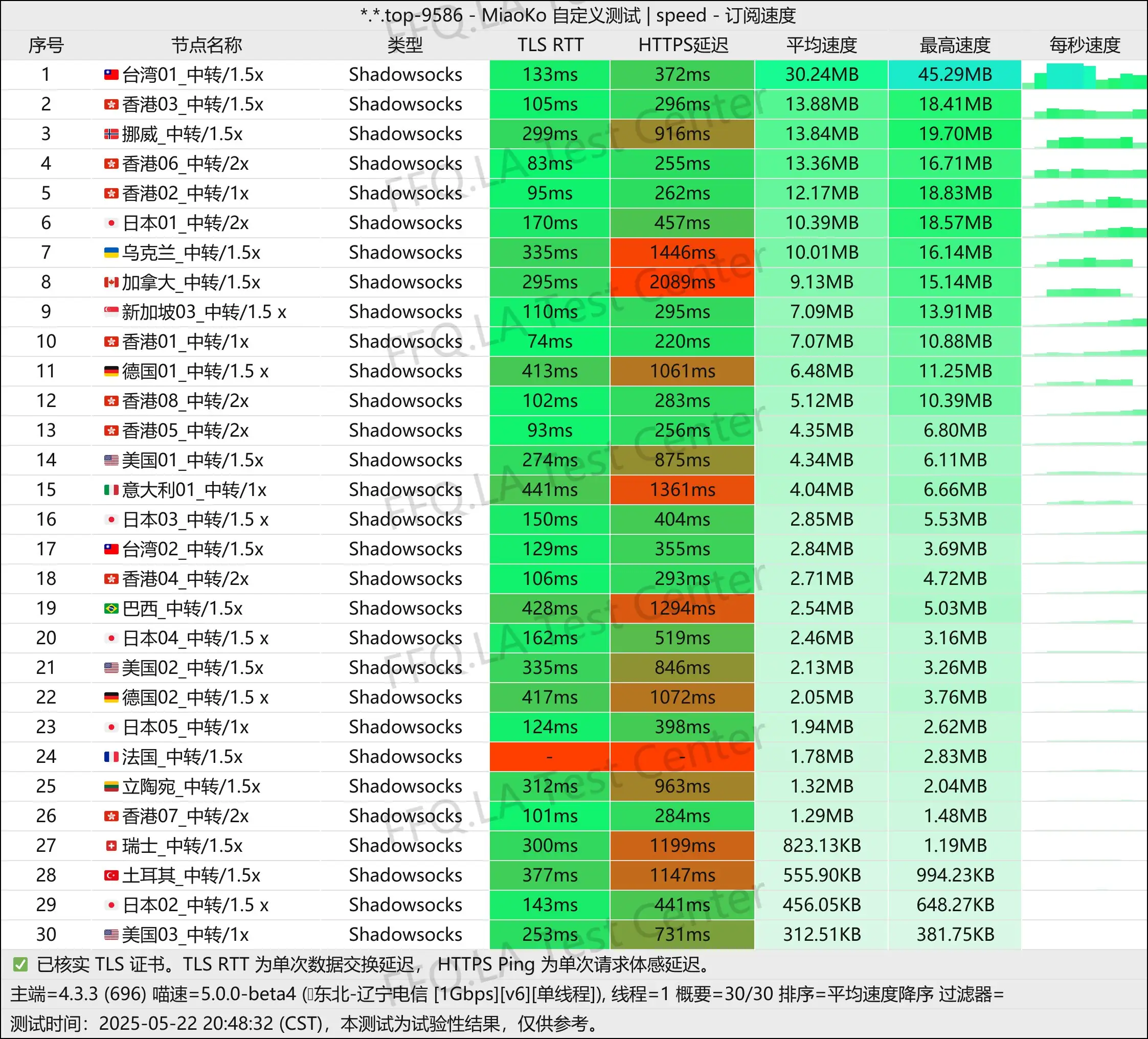Click the Turkey flag icon beside 土耳其_中转
Screen dimensions: 1148x1039
[x=111, y=875]
